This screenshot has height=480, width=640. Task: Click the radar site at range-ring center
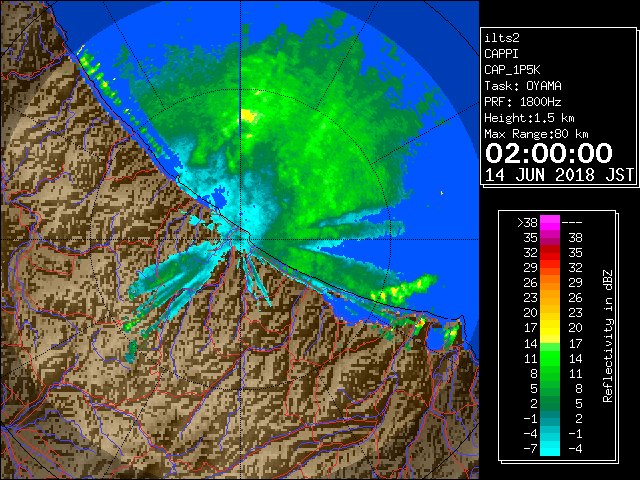click(x=241, y=239)
